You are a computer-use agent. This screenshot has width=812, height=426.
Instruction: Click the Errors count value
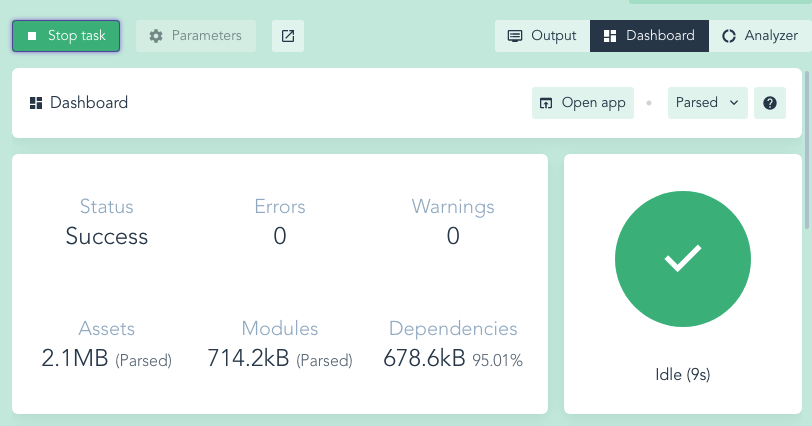[x=280, y=236]
